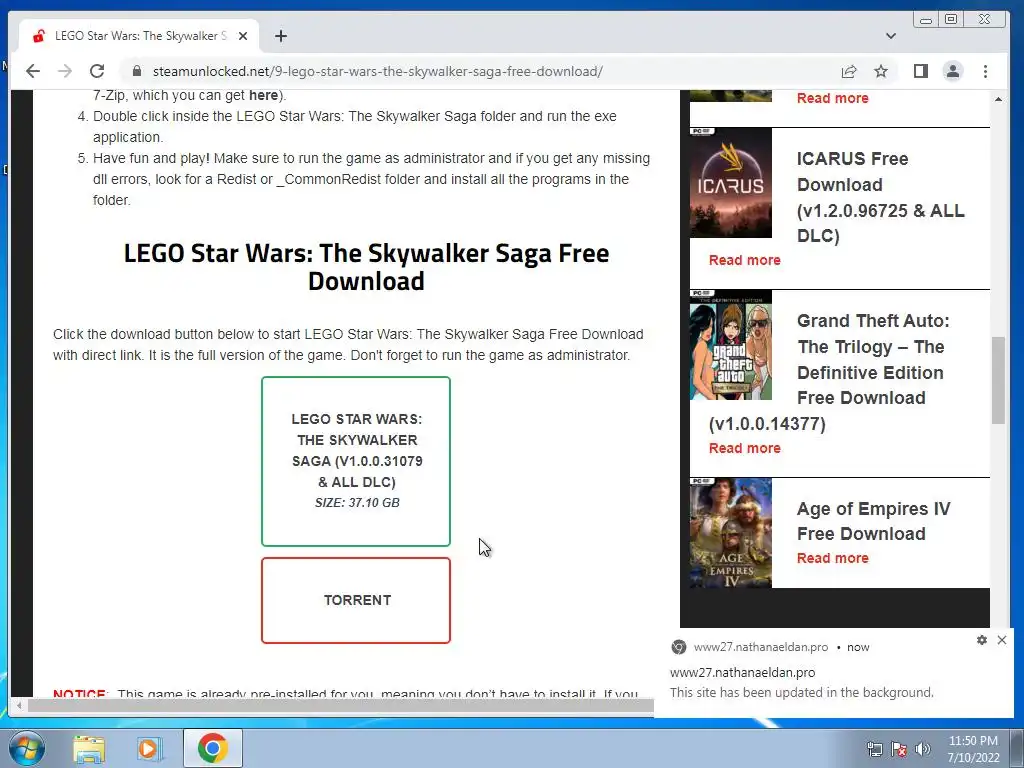Click Read more under ICARUS

744,260
